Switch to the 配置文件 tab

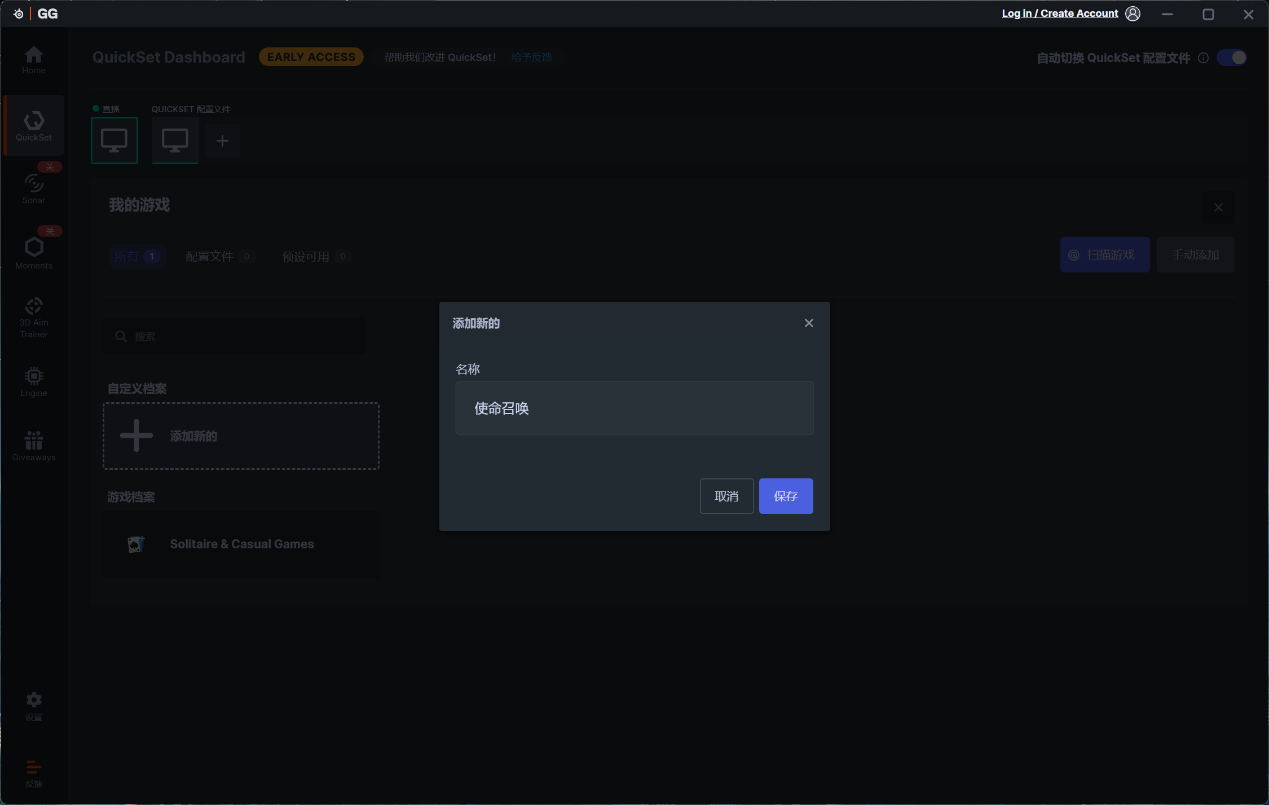click(219, 257)
